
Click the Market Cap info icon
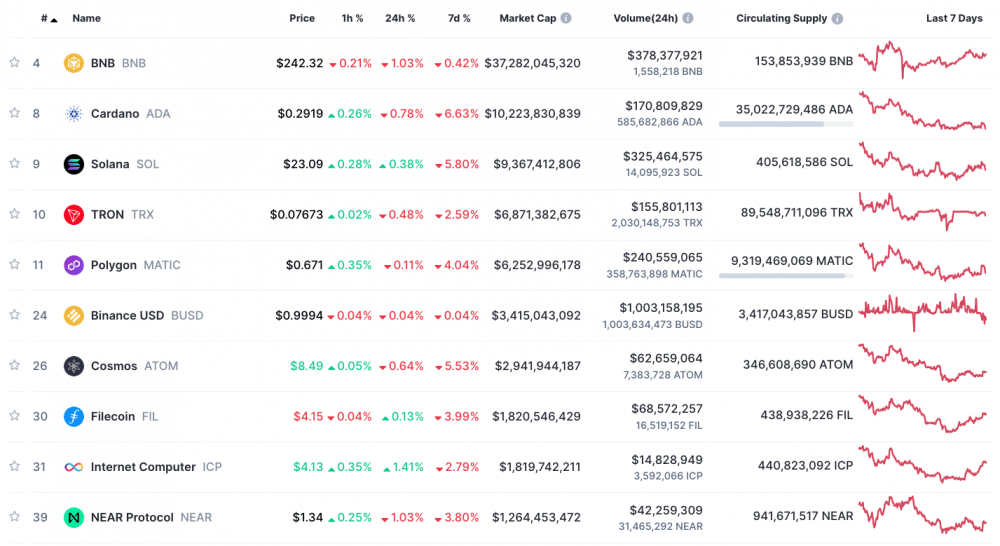click(566, 19)
